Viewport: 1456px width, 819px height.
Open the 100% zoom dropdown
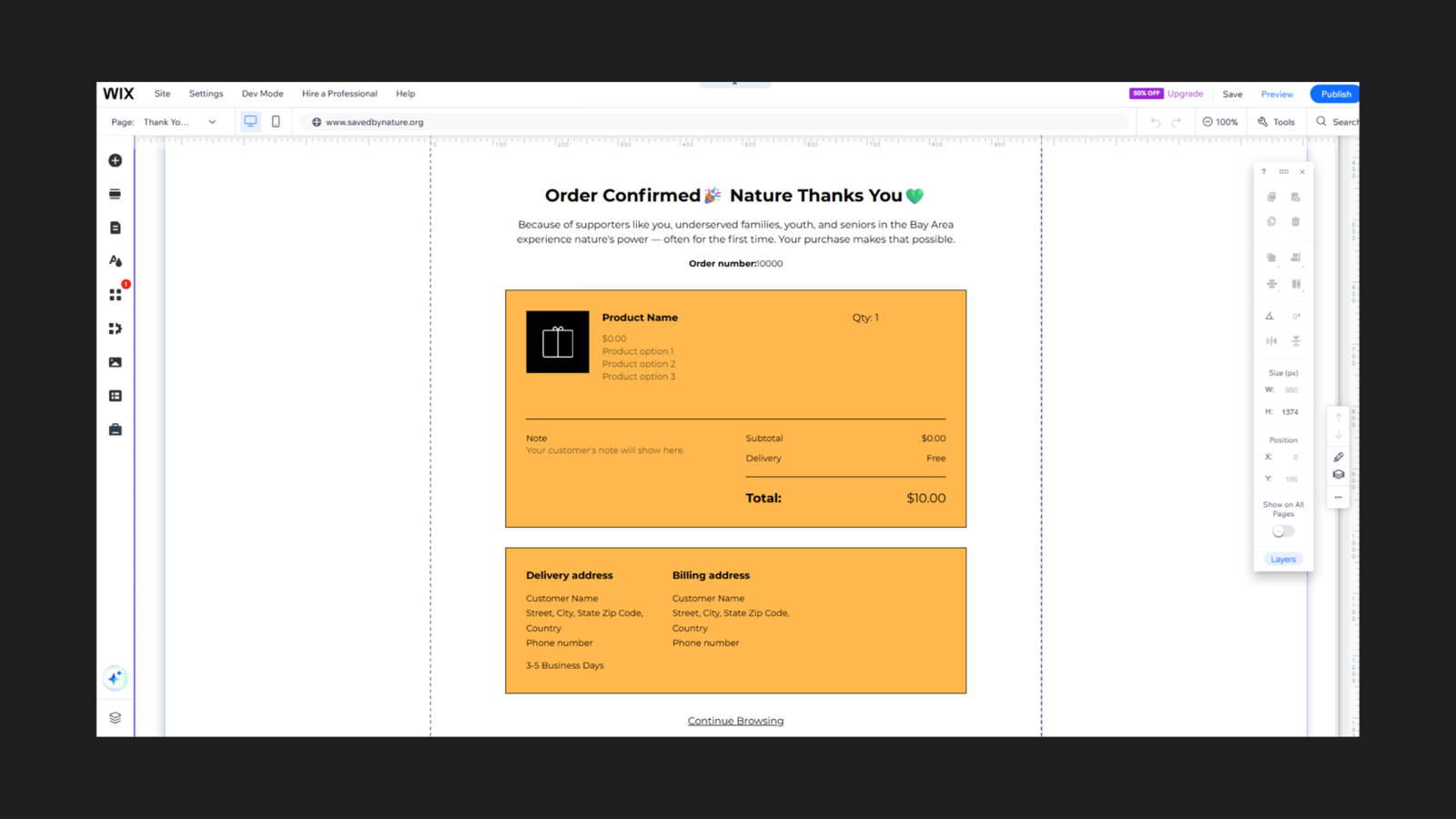pyautogui.click(x=1219, y=121)
